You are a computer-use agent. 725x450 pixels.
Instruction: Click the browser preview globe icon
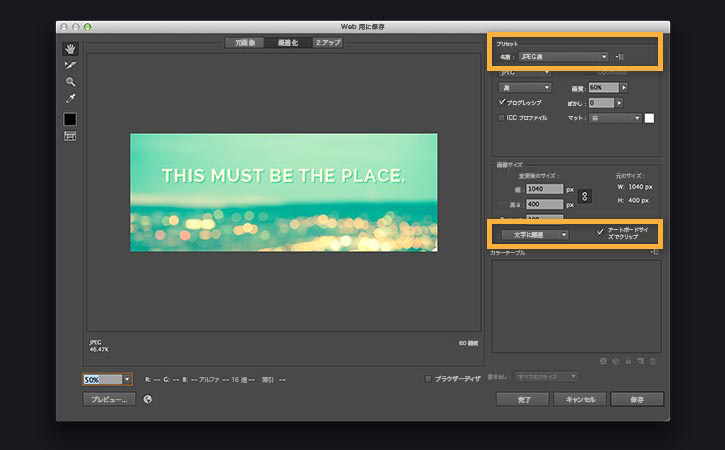(147, 399)
